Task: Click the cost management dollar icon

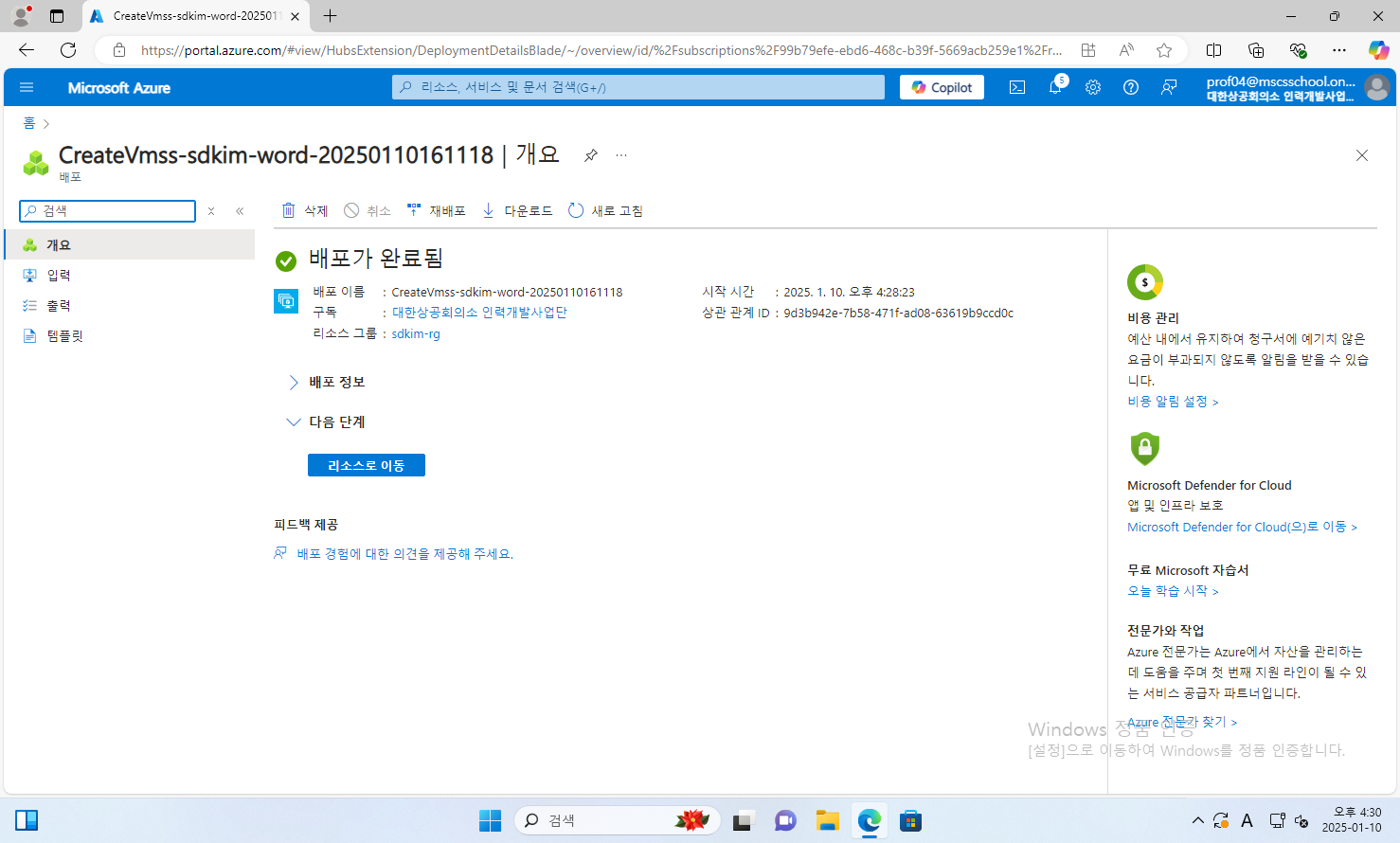Action: point(1145,282)
